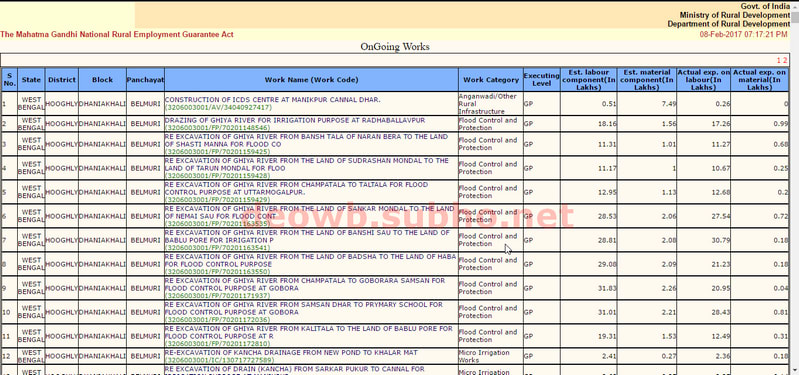Click the 'District' column header
Viewport: 799px width, 375px height.
click(x=62, y=79)
